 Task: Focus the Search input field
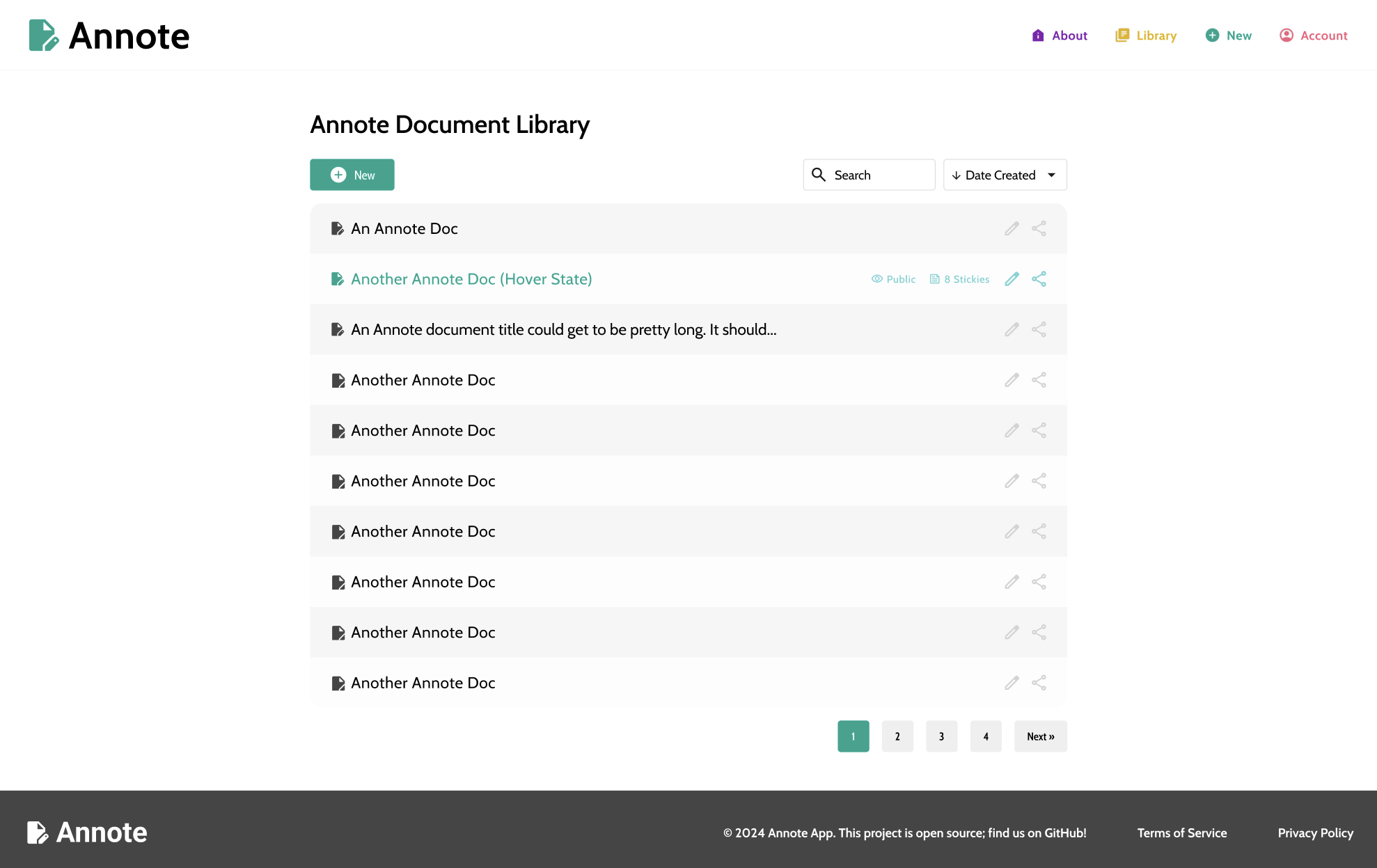(x=869, y=175)
